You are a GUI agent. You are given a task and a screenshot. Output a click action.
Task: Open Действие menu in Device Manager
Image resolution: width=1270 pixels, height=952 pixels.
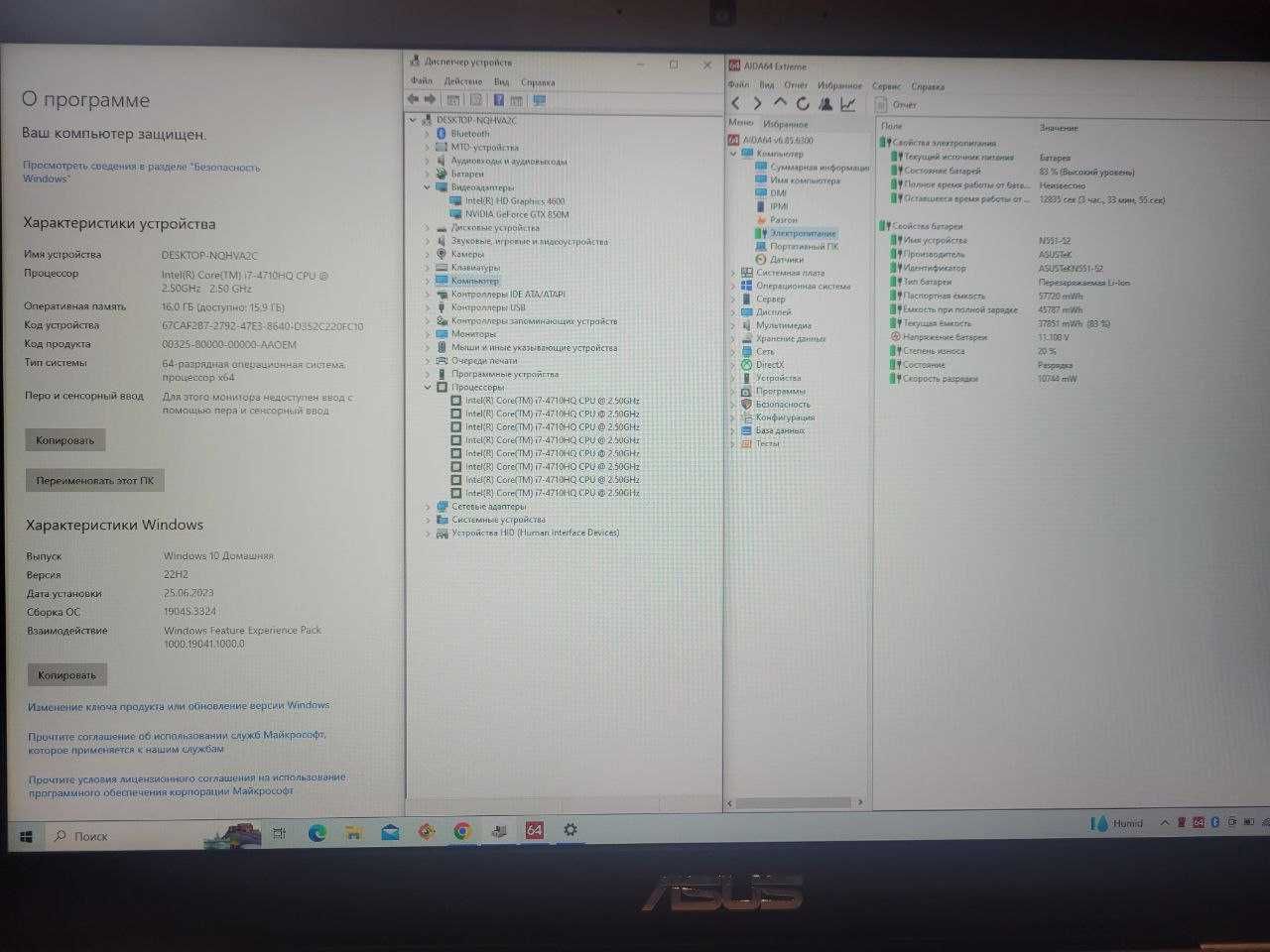(x=463, y=81)
